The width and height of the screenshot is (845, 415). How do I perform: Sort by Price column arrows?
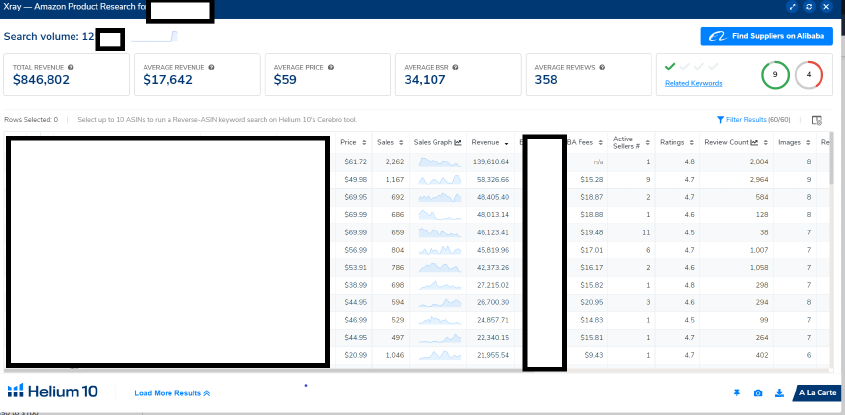(x=364, y=143)
